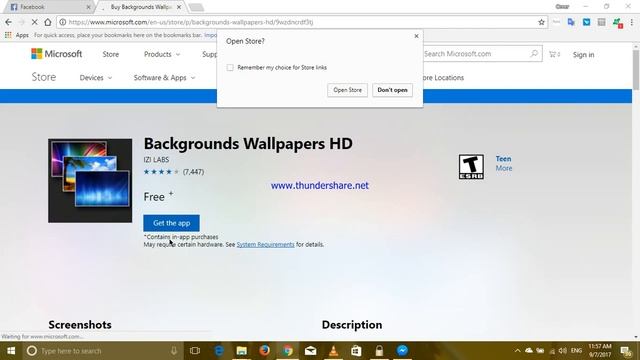This screenshot has height=360, width=640.
Task: Click Get the app button
Action: coord(171,223)
